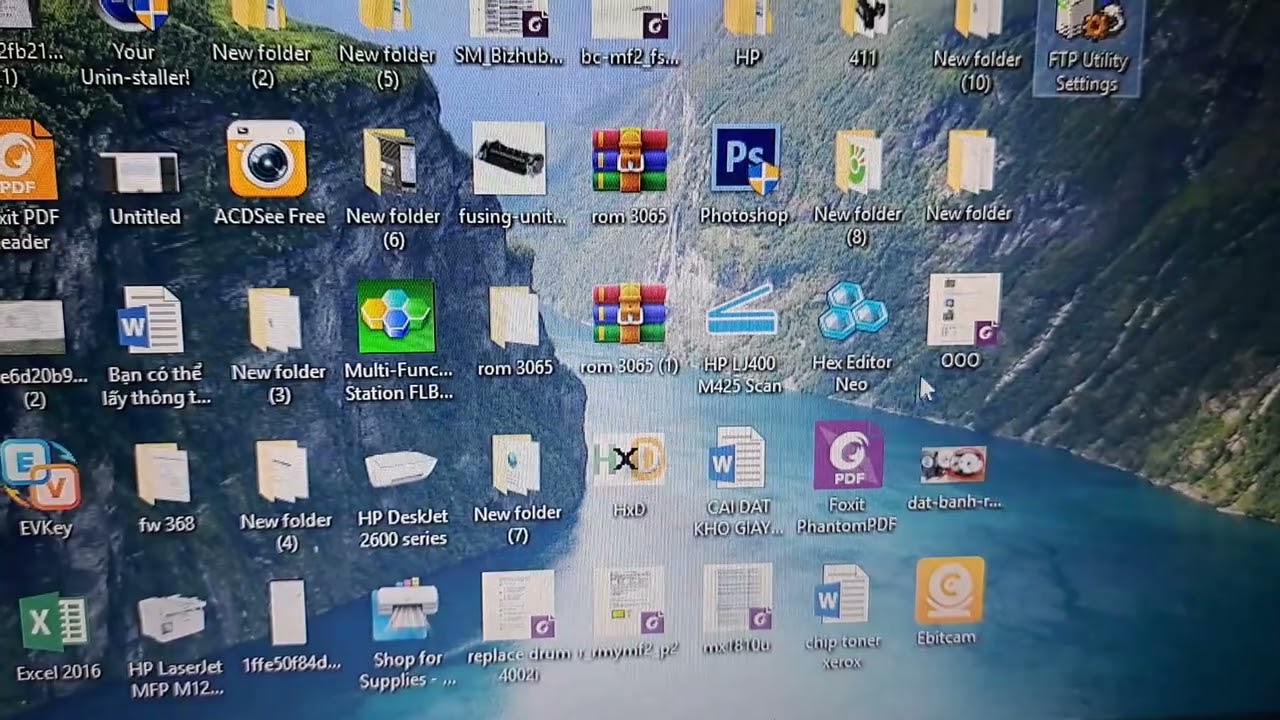1280x720 pixels.
Task: Select the Multi-Func Station icon
Action: coord(396,316)
